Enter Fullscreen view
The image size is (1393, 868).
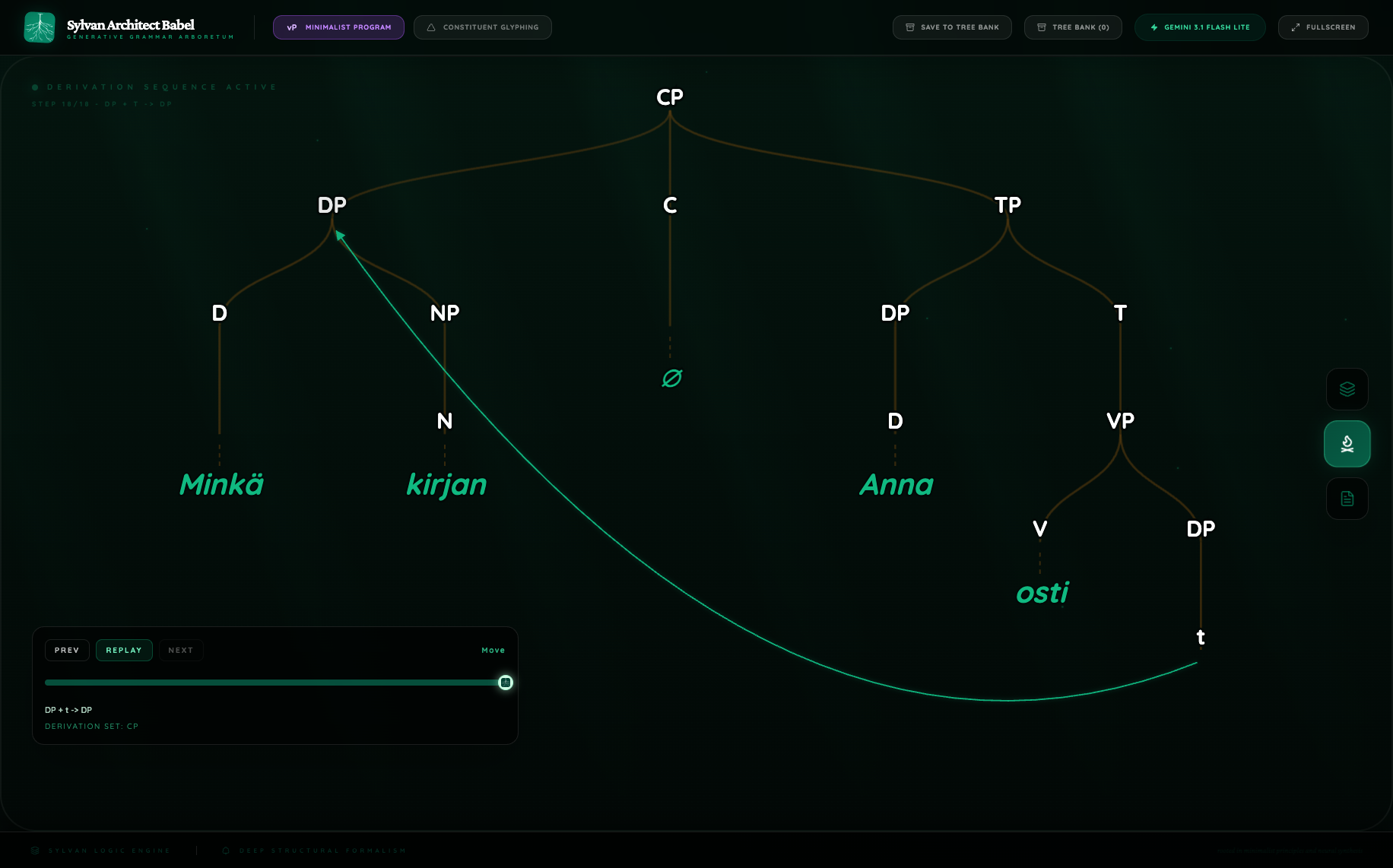[x=1323, y=27]
